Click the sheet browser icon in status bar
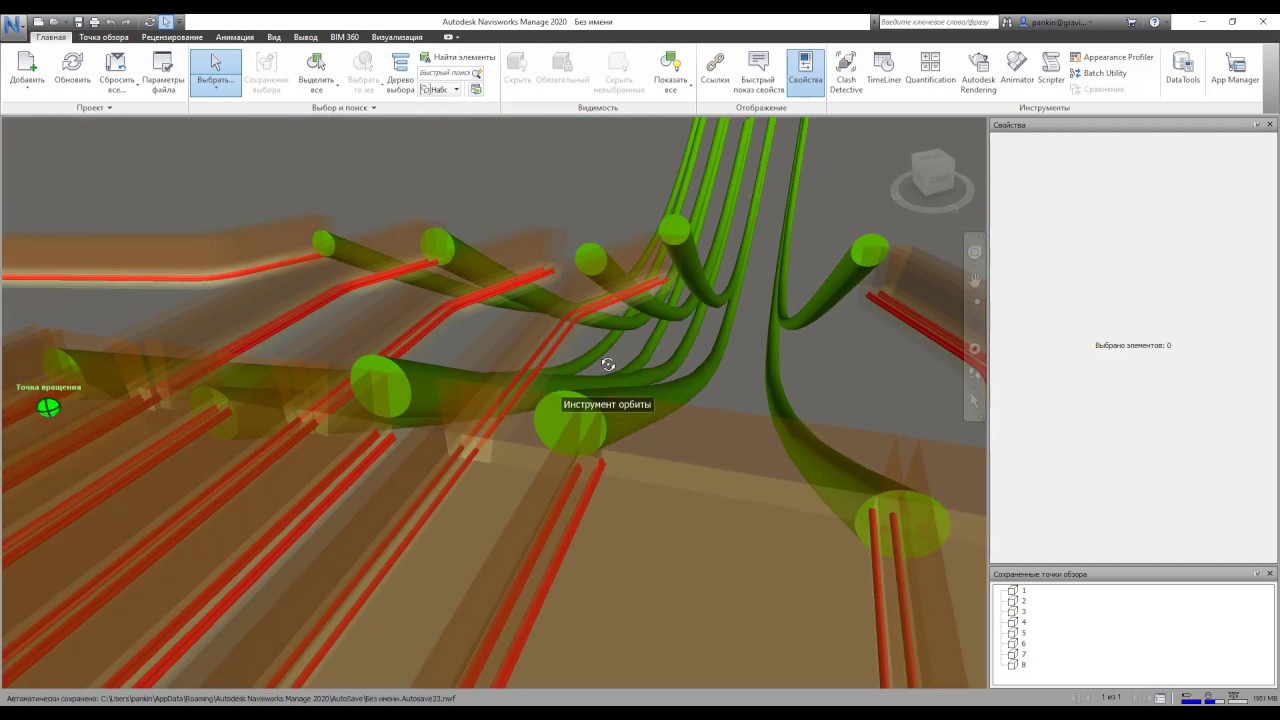Screen dimensions: 1280x720 click(x=1160, y=698)
